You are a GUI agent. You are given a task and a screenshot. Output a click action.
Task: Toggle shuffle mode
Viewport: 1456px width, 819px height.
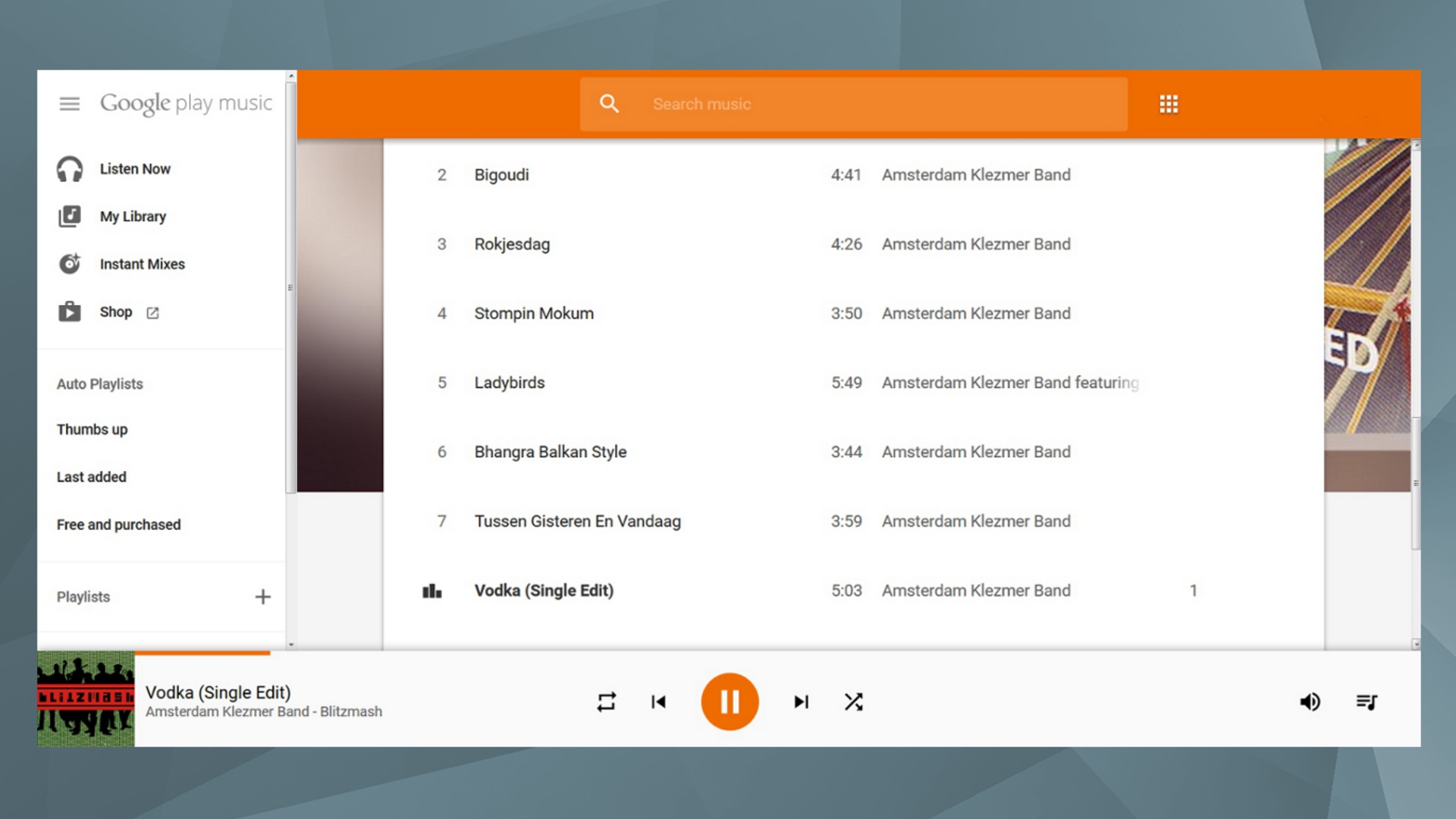coord(853,702)
